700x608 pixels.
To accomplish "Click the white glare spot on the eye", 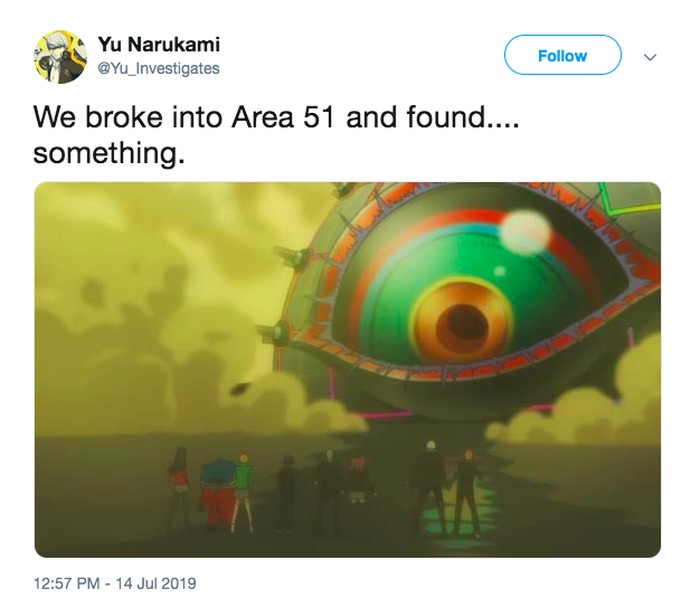I will pos(525,232).
